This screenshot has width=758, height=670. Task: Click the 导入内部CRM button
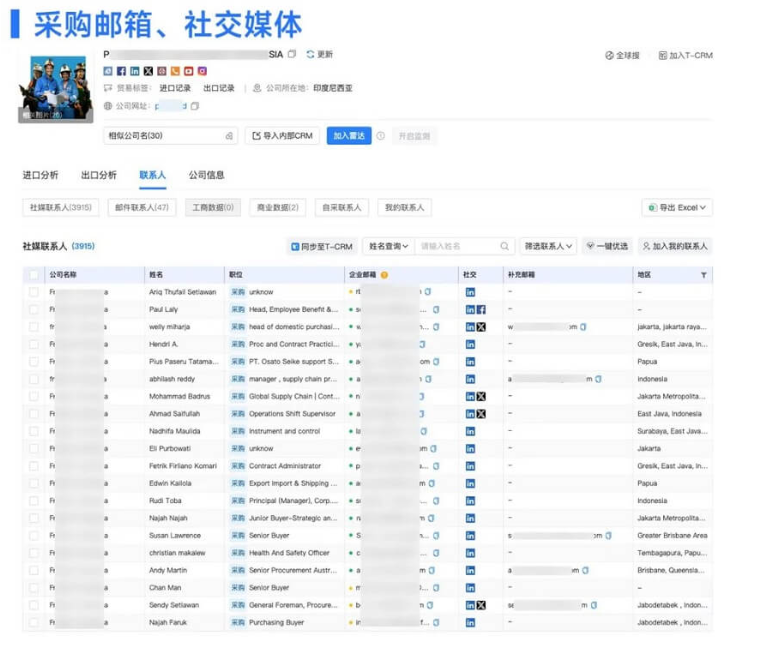(283, 136)
